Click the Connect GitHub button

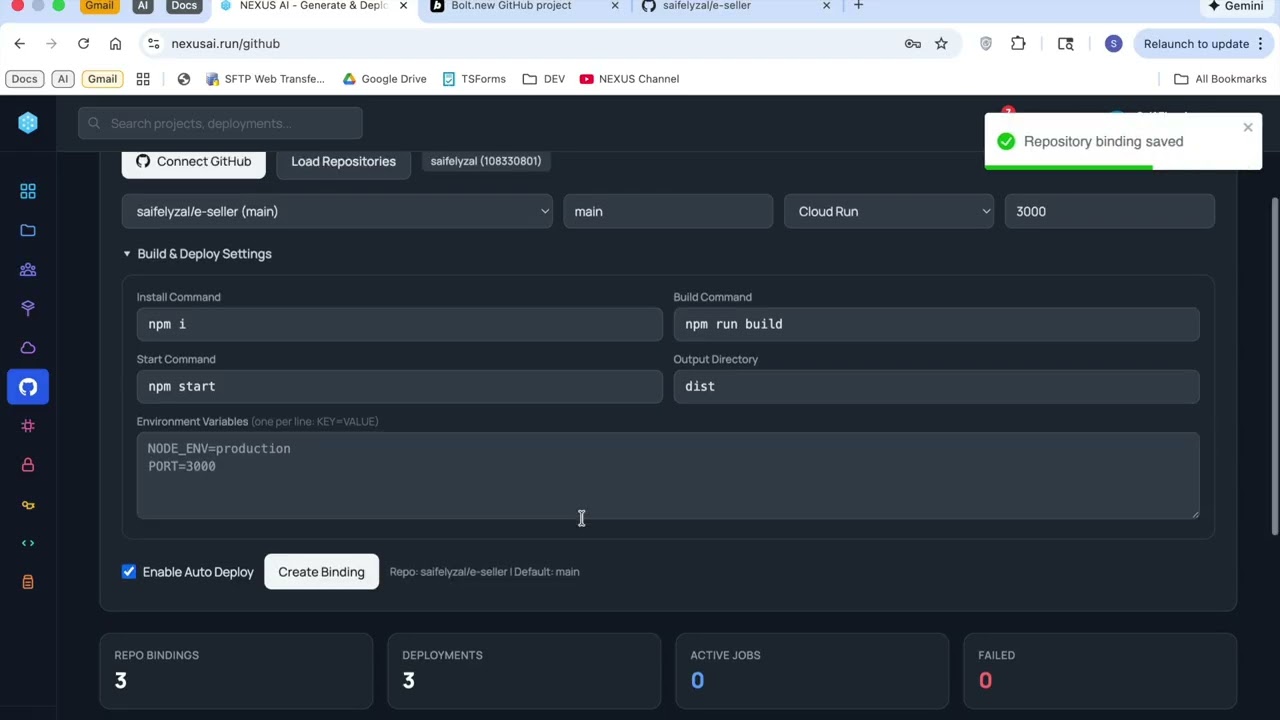(x=194, y=161)
